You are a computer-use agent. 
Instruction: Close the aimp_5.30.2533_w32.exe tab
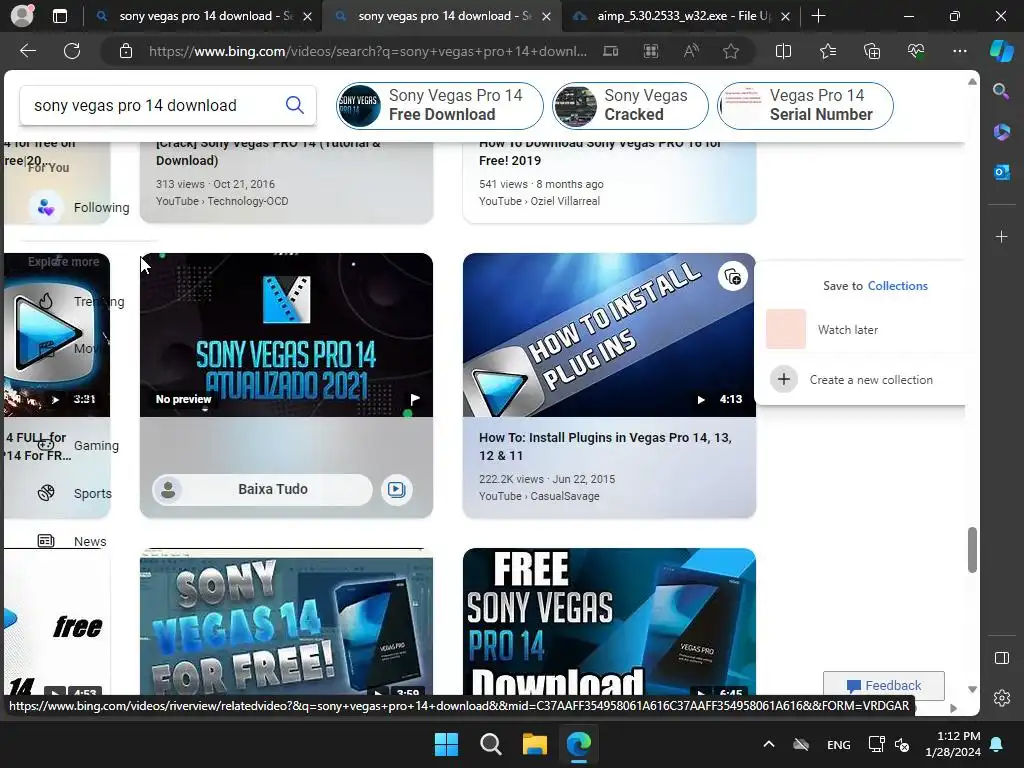point(786,16)
